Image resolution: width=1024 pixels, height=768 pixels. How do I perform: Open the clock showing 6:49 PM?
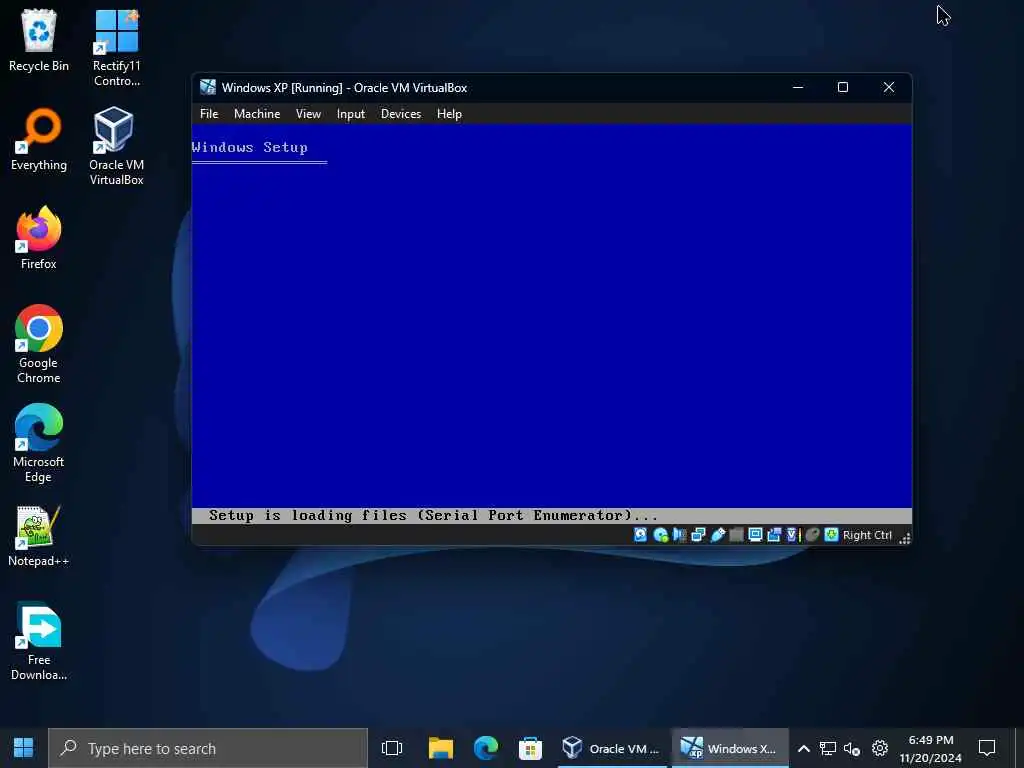click(x=931, y=748)
